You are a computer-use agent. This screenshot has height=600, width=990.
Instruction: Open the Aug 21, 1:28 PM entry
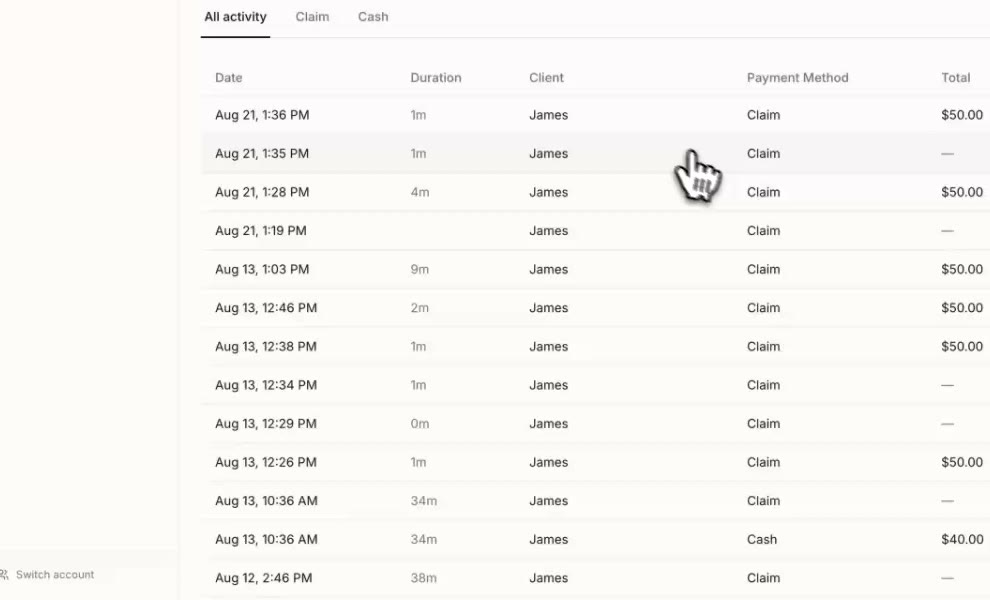595,192
